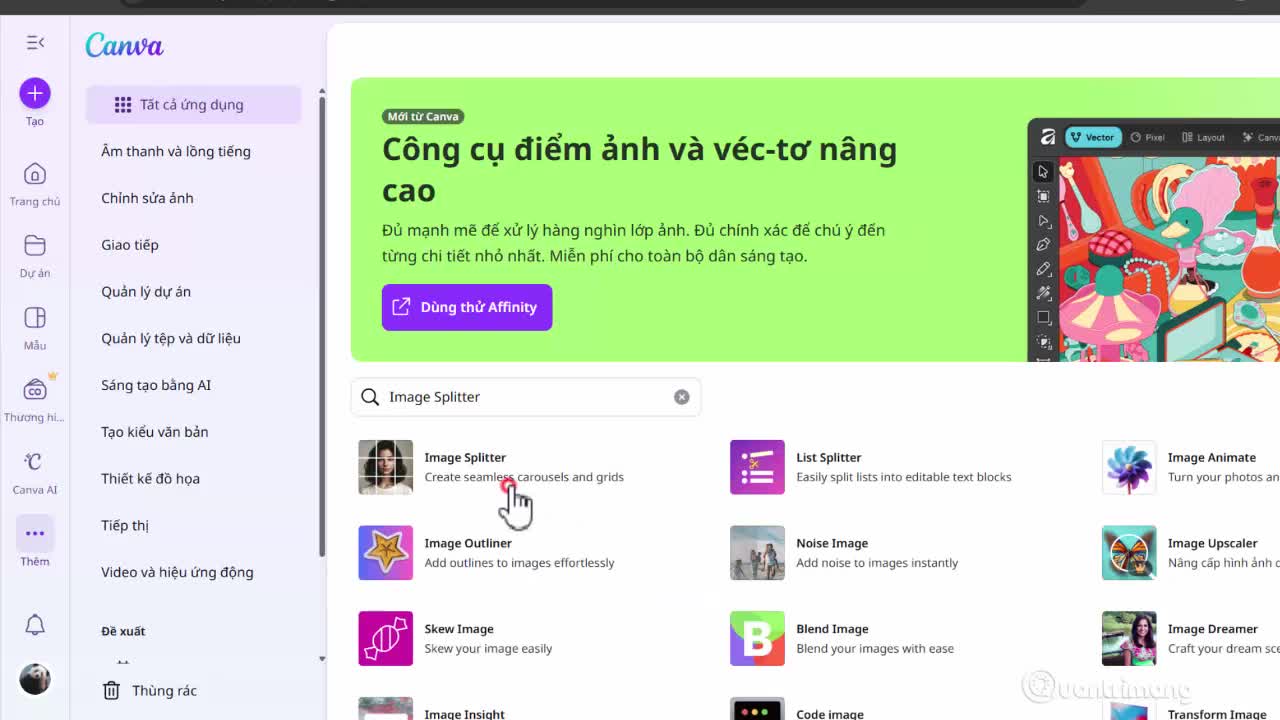The height and width of the screenshot is (720, 1280).
Task: Click the Image Outliner title text
Action: point(468,543)
